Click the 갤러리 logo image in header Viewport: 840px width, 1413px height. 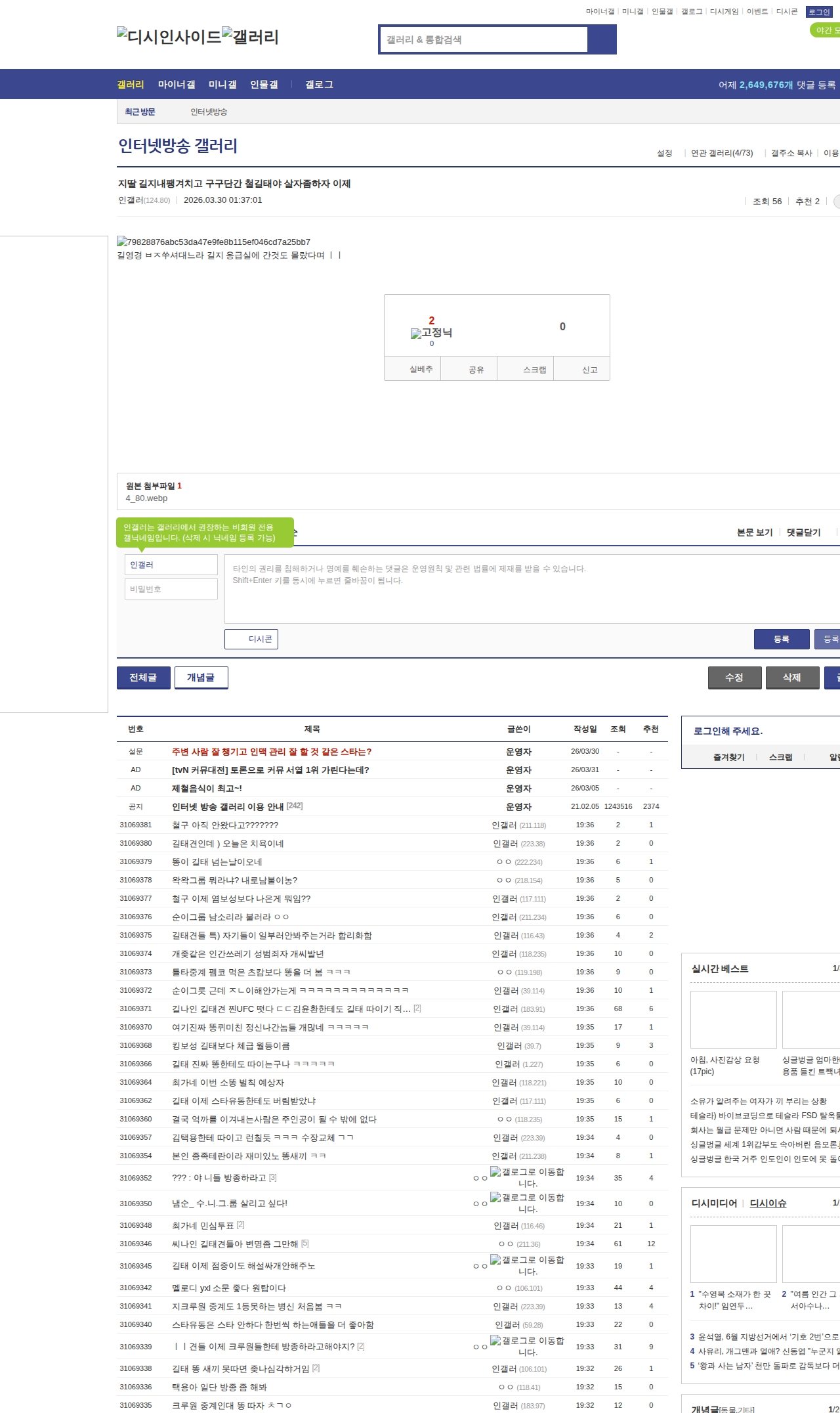pos(250,36)
